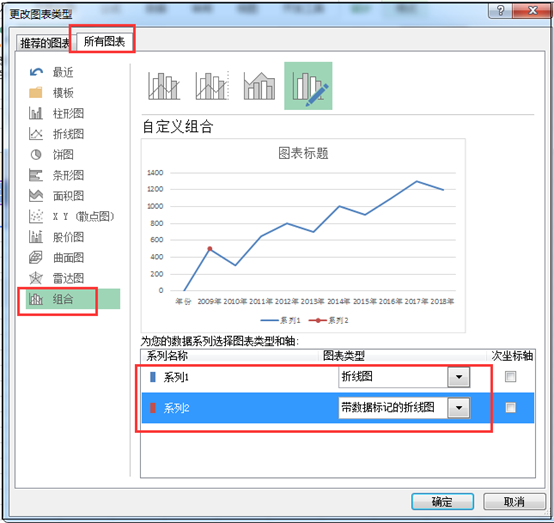The height and width of the screenshot is (523, 554).
Task: Select stacked area-clustered column combo icon
Action: coord(259,86)
